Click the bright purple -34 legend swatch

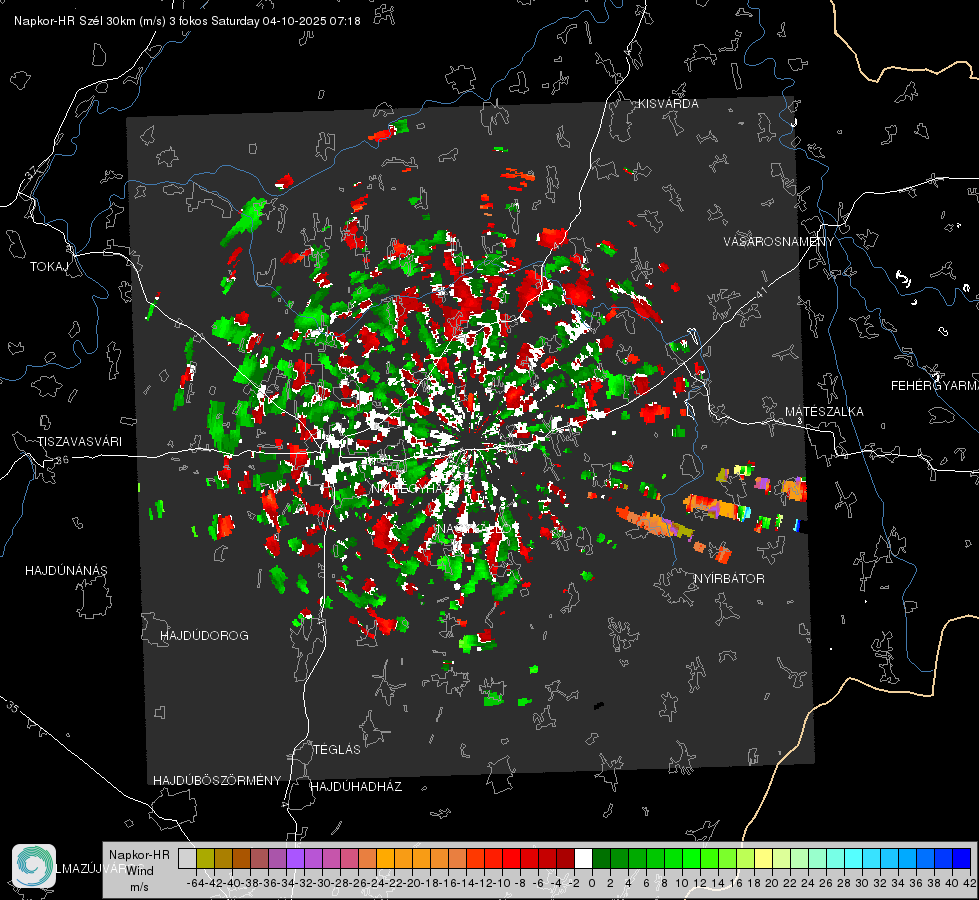(295, 858)
